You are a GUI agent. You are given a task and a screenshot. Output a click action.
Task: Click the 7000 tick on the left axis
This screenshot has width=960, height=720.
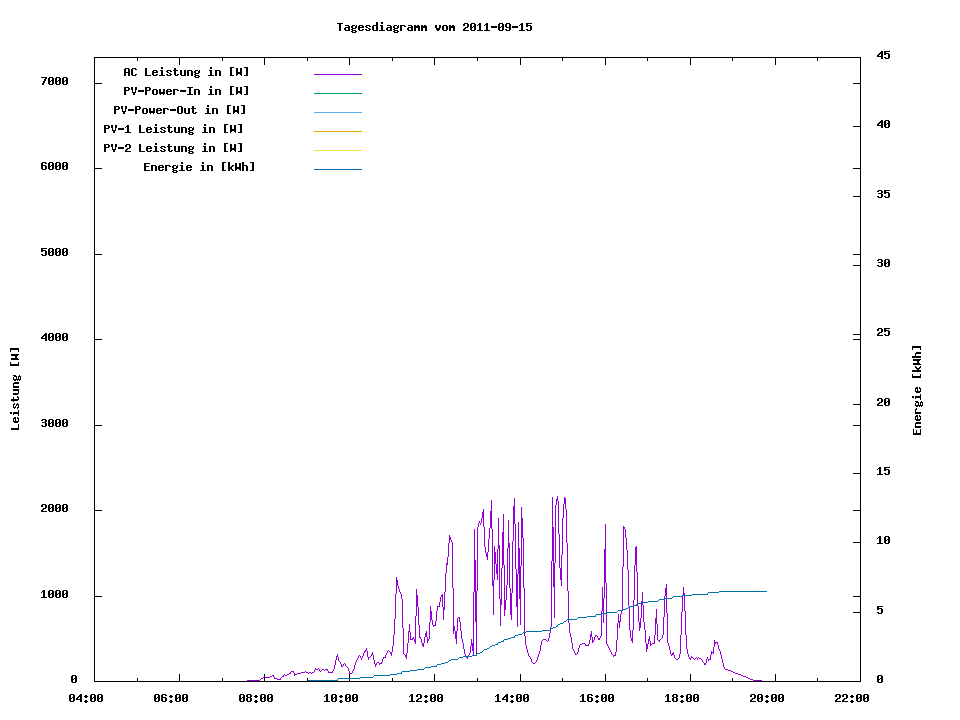(x=54, y=81)
